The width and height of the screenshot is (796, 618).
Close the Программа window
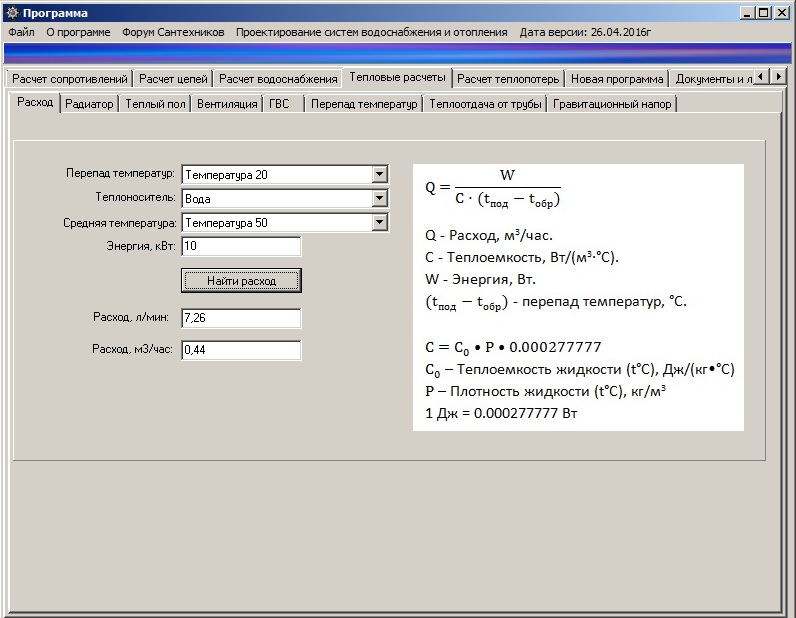point(782,13)
